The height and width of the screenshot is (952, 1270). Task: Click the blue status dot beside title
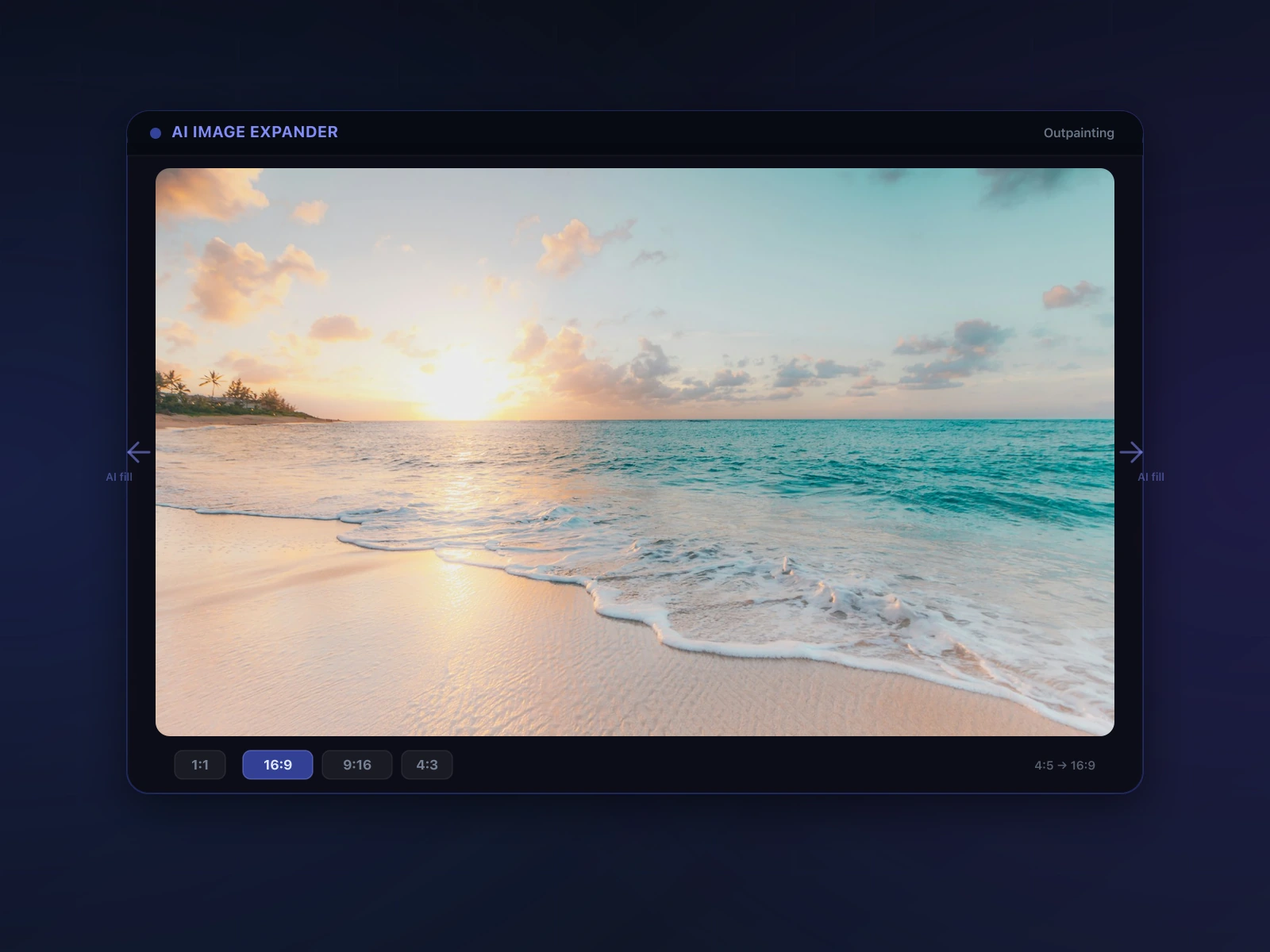156,133
